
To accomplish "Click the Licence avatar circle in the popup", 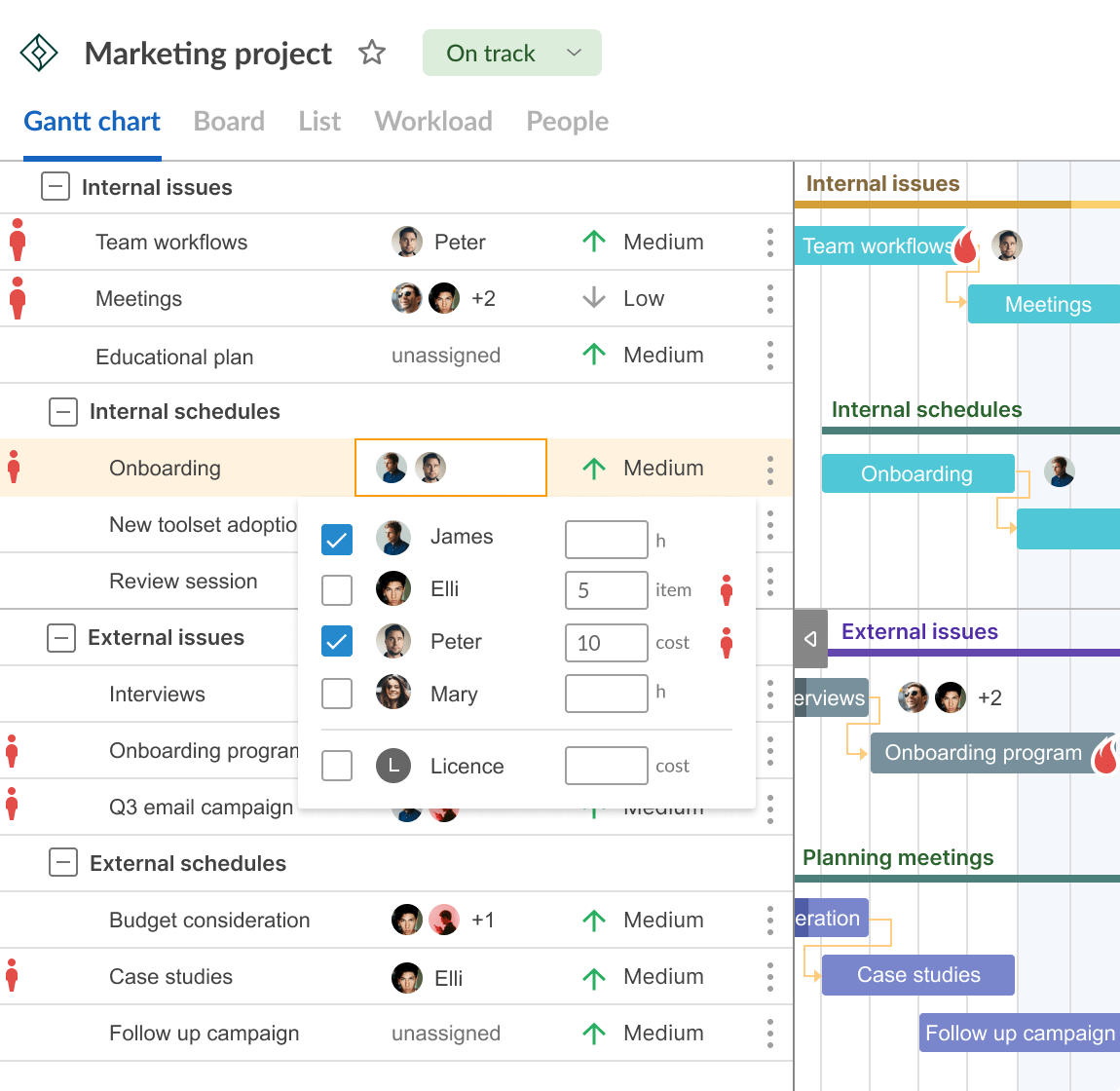I will (x=393, y=766).
